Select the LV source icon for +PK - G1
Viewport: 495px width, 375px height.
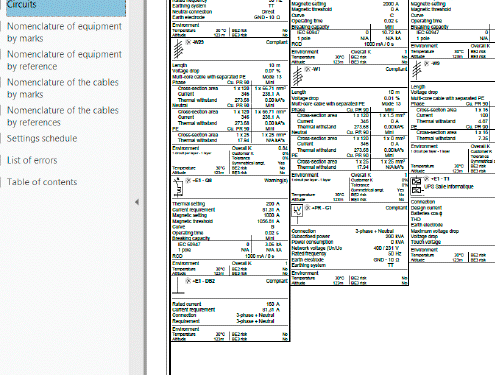tap(297, 213)
